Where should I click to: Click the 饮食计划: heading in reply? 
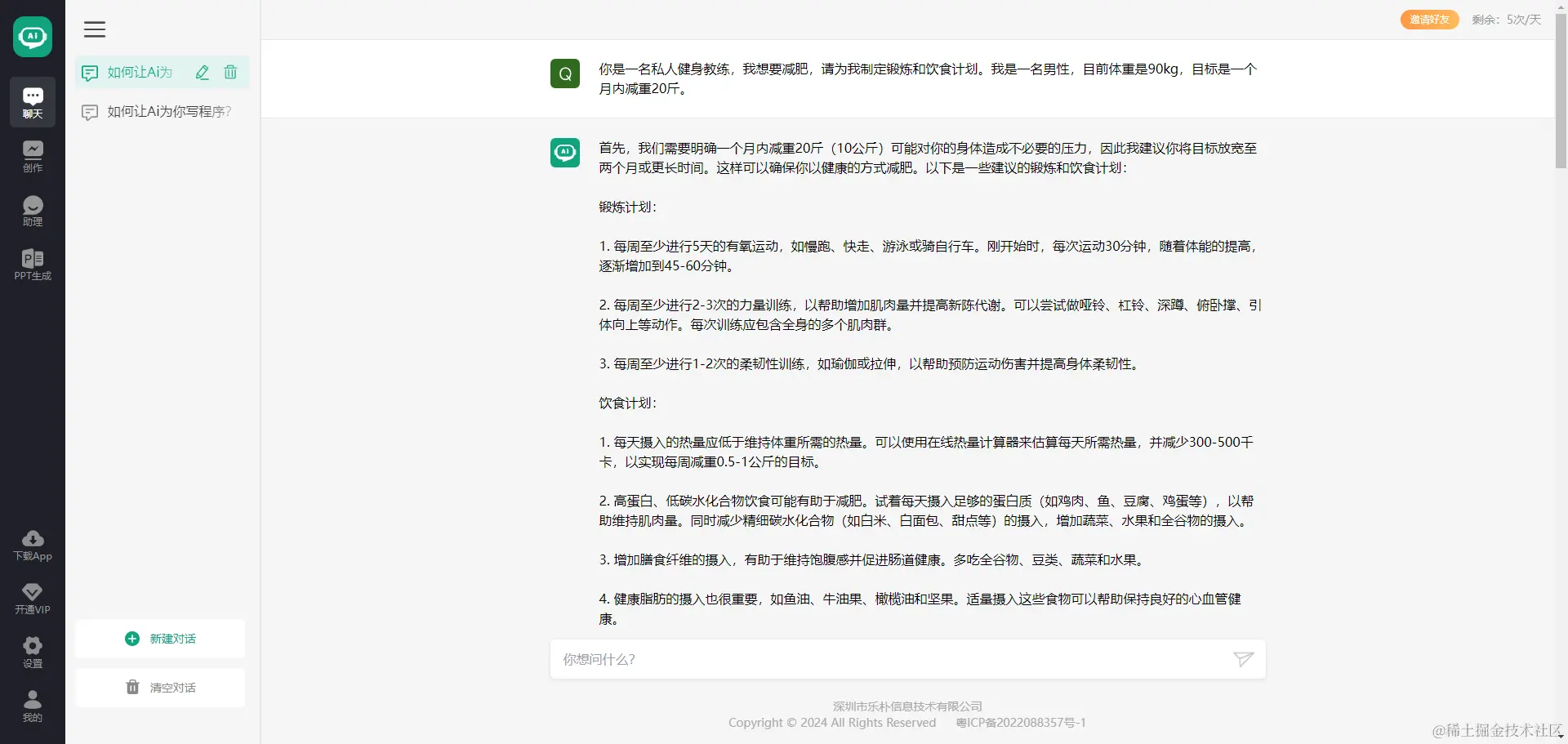click(x=627, y=403)
